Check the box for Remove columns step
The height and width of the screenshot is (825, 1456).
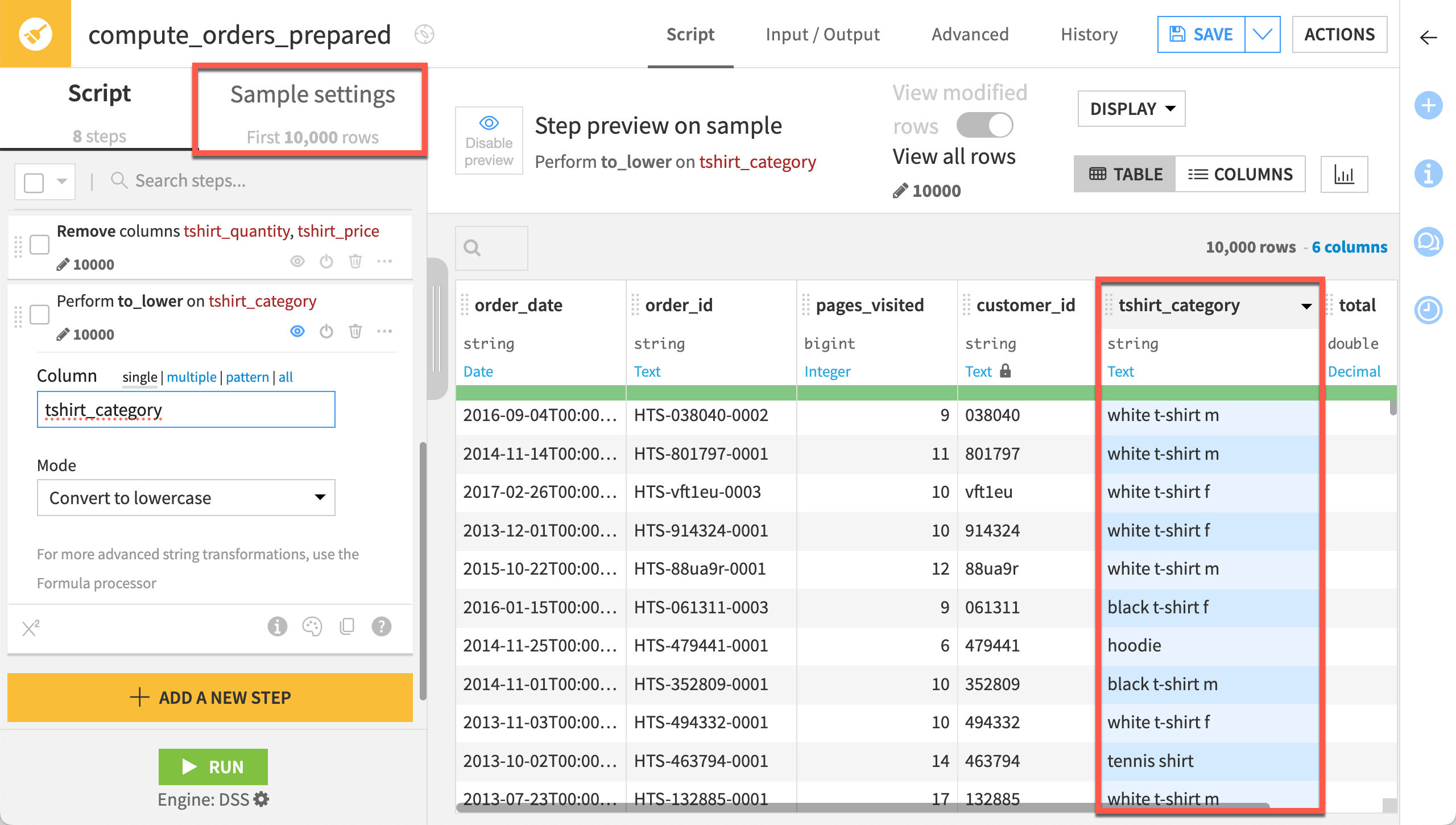click(x=39, y=245)
